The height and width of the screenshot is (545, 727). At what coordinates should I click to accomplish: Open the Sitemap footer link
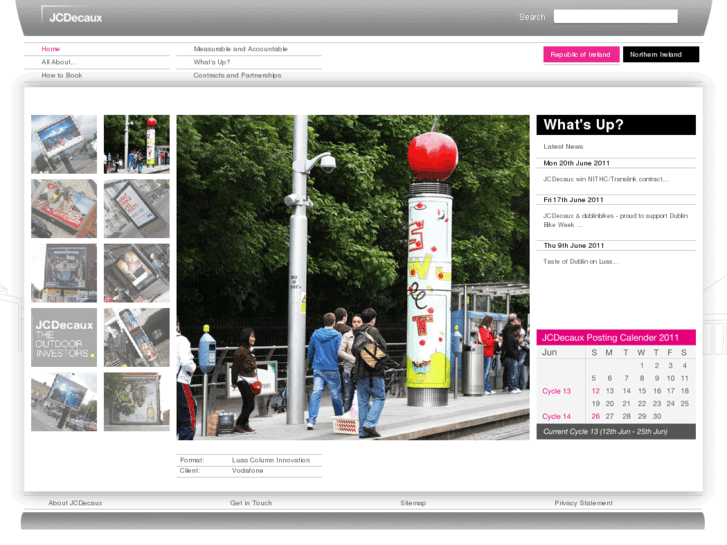pos(413,503)
